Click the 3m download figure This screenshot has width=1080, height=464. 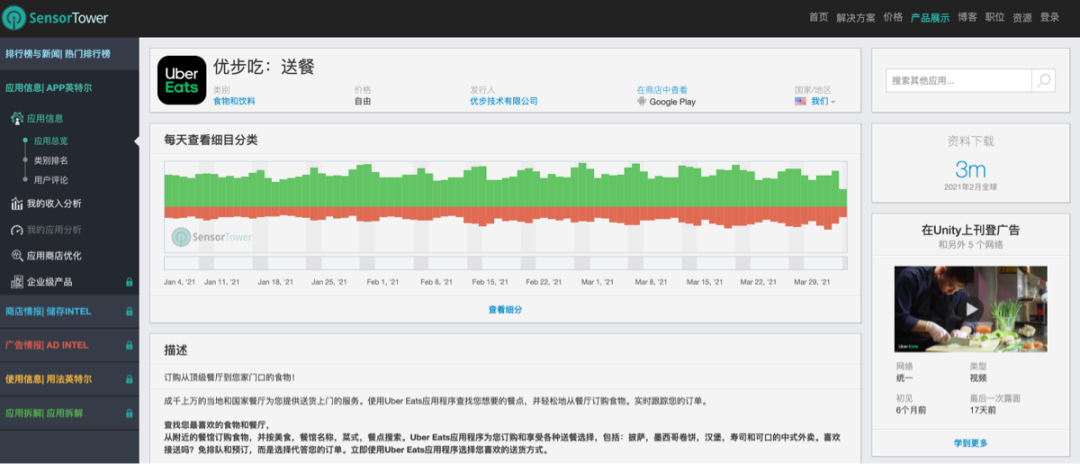coord(970,169)
